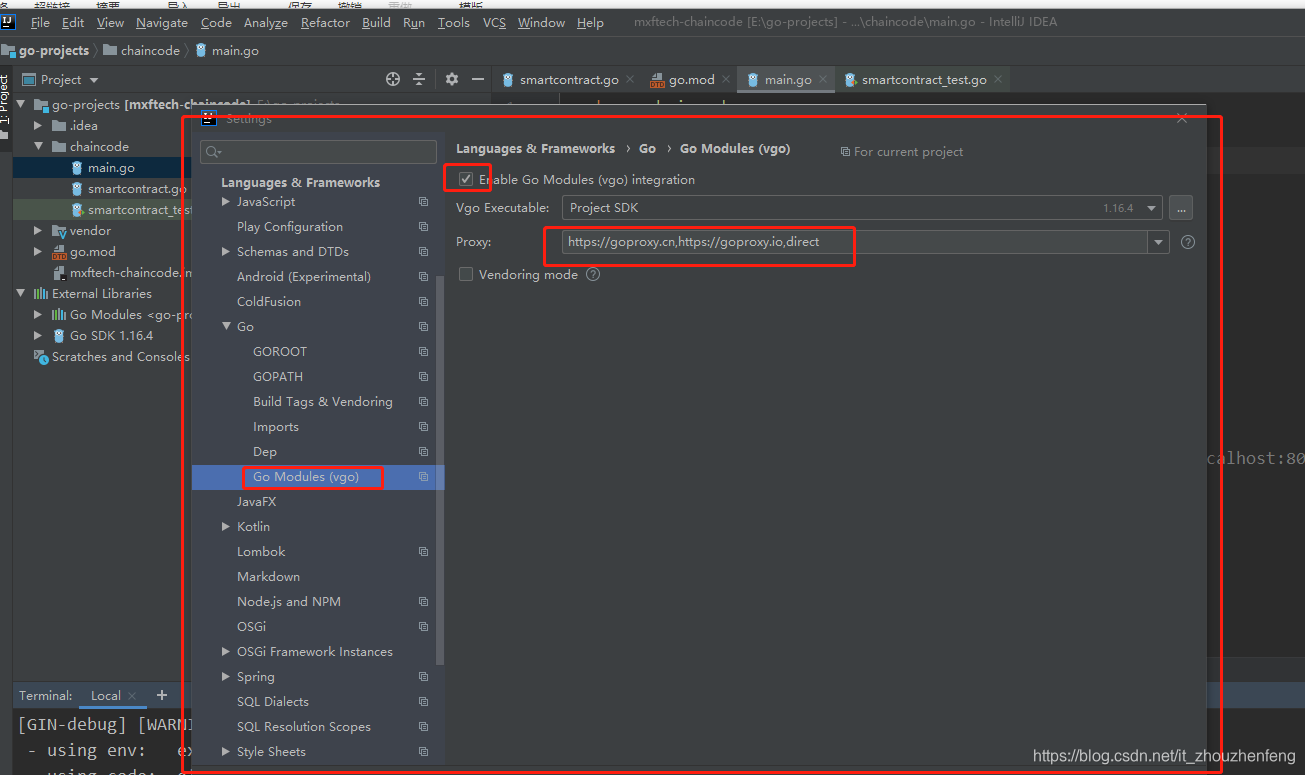
Task: Click the project-level icon on Go Modules (vgo) row
Action: [x=424, y=477]
